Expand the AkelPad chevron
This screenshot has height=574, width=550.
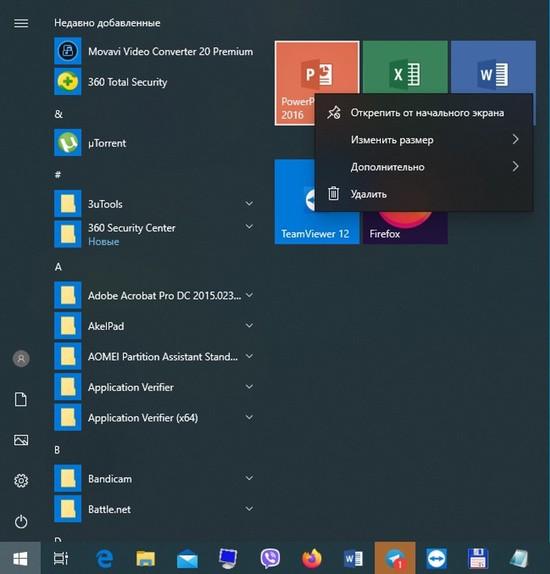(249, 325)
